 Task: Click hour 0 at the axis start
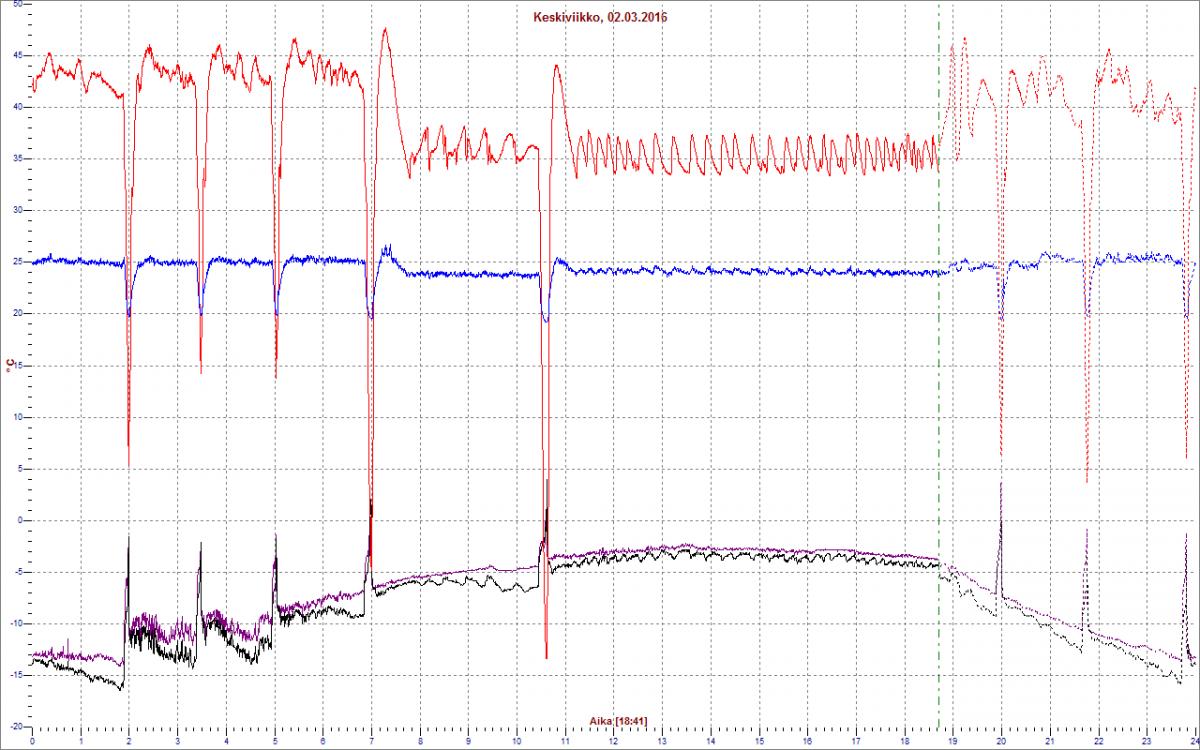(33, 742)
